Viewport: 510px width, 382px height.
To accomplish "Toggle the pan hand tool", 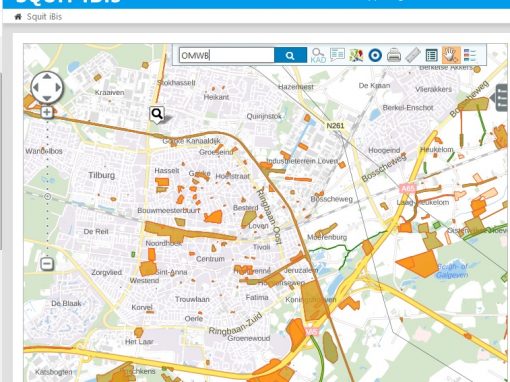I will 451,55.
